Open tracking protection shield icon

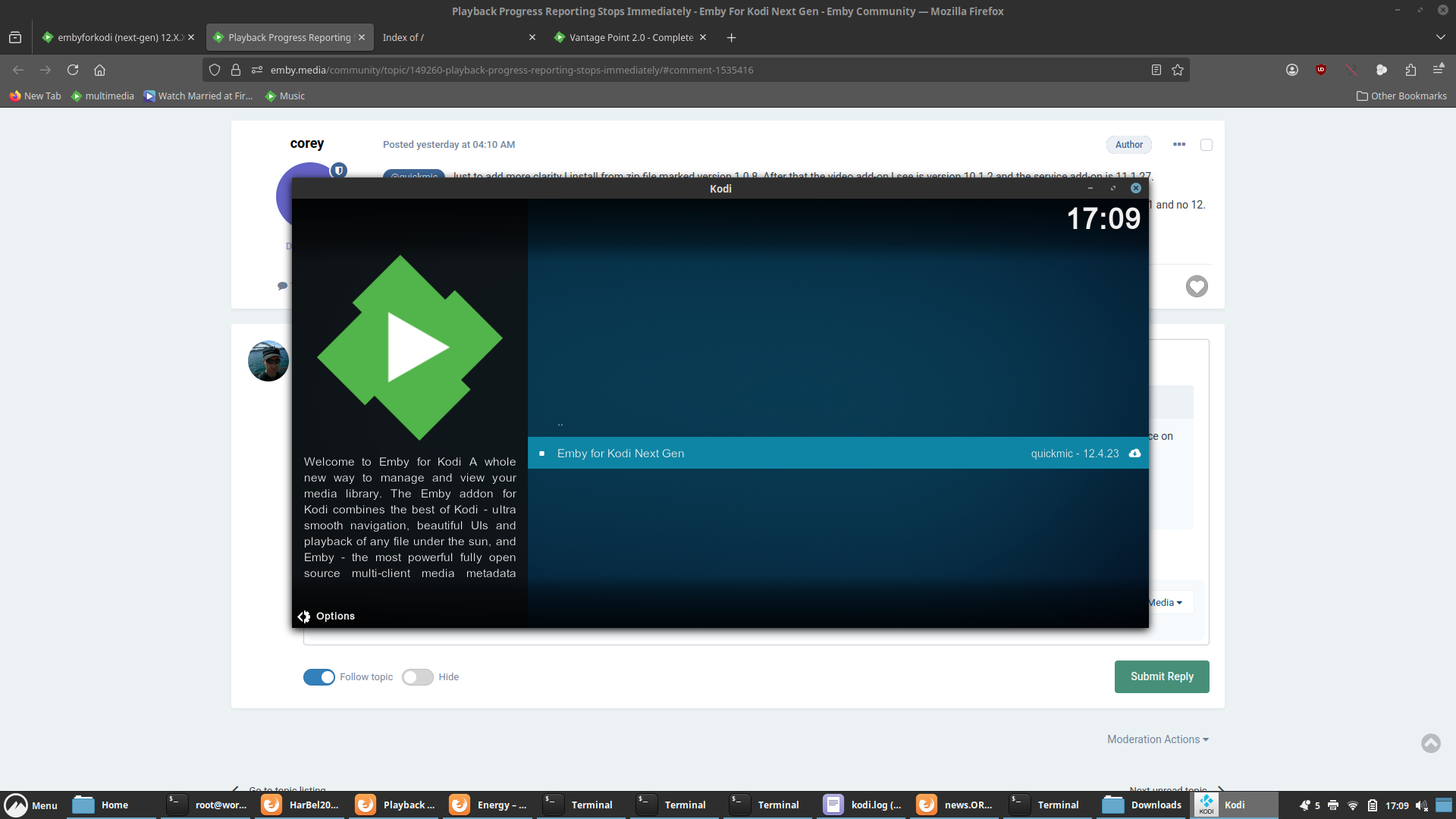[215, 70]
